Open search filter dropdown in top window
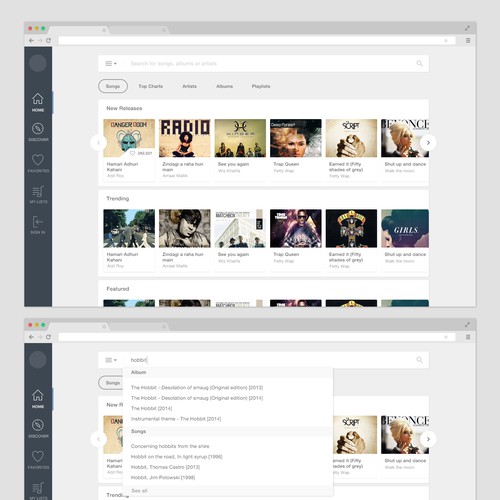This screenshot has height=500, width=500. (x=111, y=63)
